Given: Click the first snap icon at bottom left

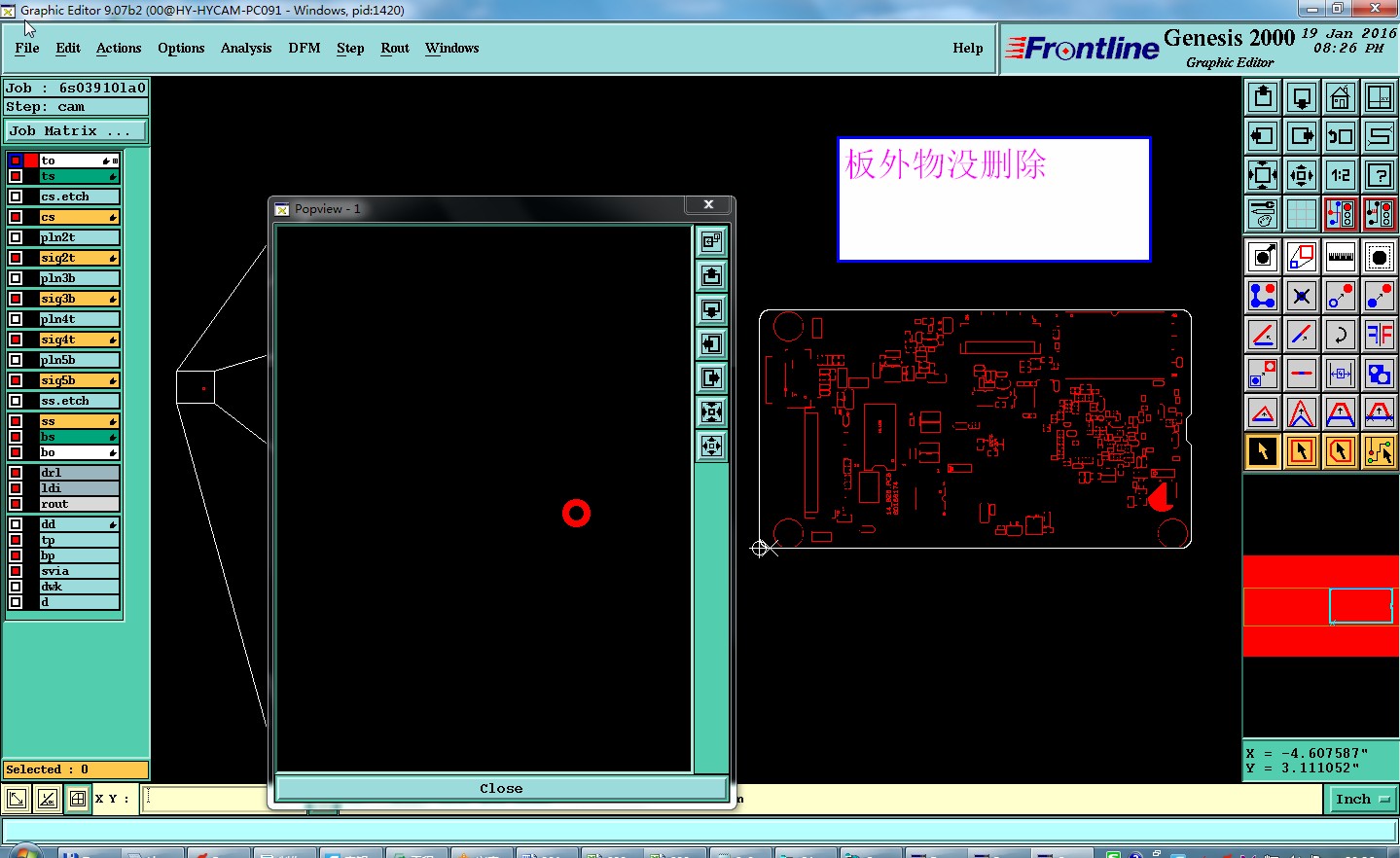Looking at the screenshot, I should pos(17,800).
